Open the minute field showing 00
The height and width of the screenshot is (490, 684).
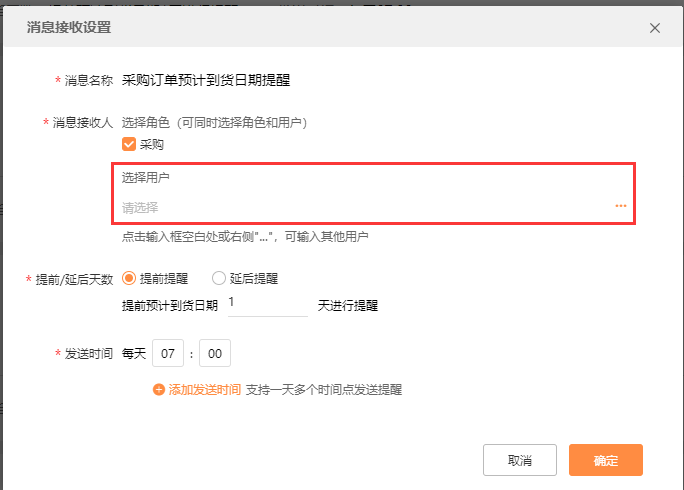pos(215,353)
